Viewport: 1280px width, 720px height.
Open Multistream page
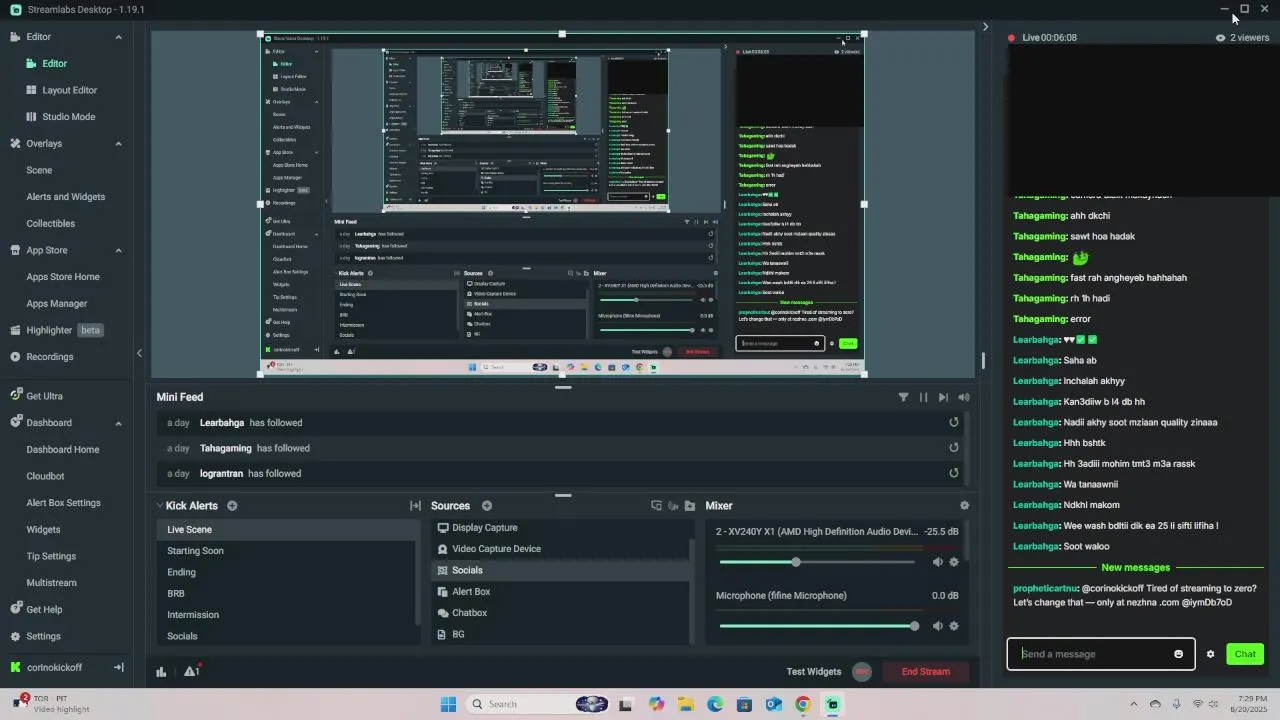pos(51,583)
